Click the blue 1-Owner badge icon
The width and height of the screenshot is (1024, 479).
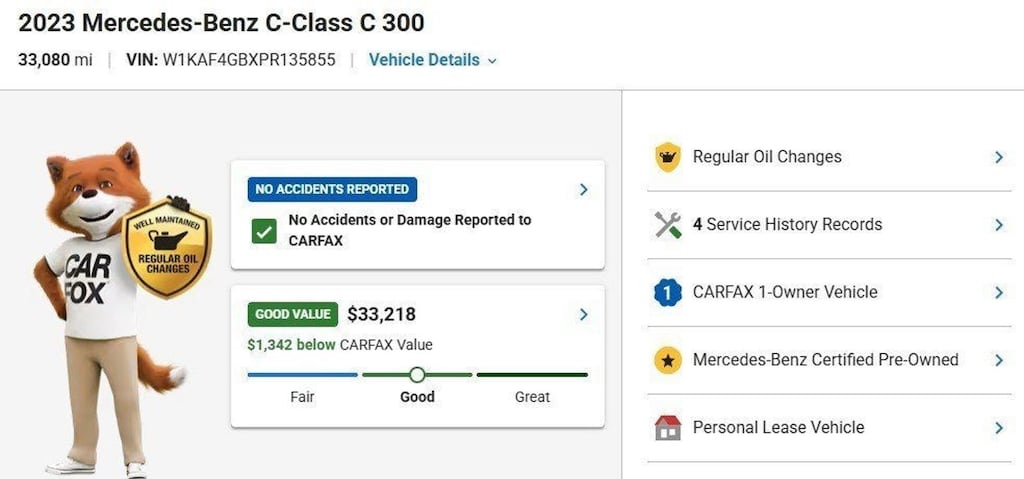(667, 292)
